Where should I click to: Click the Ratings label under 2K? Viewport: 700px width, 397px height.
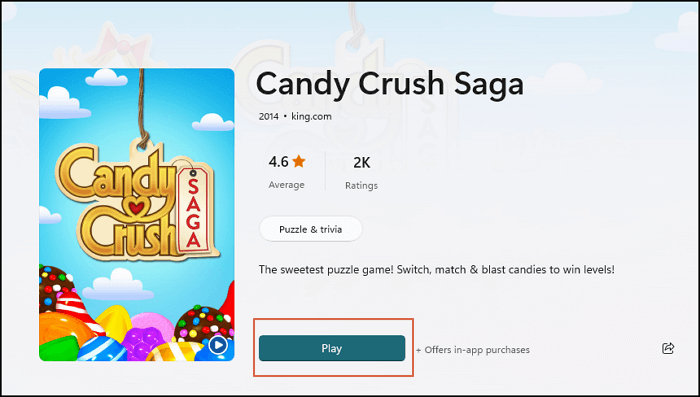tap(362, 186)
